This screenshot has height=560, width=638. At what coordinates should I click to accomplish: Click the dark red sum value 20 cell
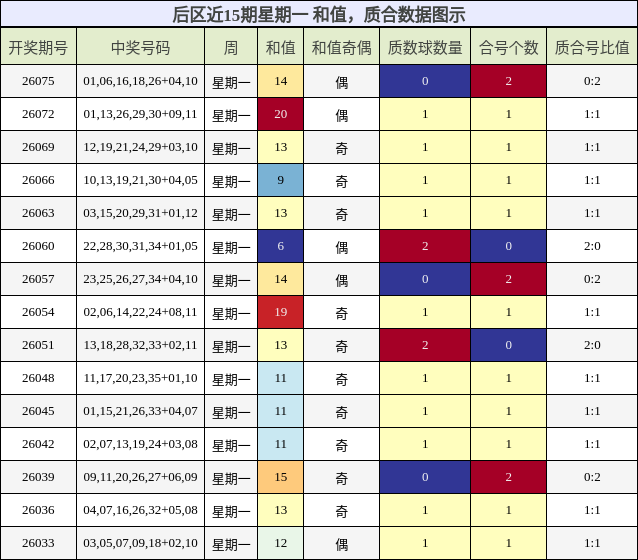coord(280,114)
